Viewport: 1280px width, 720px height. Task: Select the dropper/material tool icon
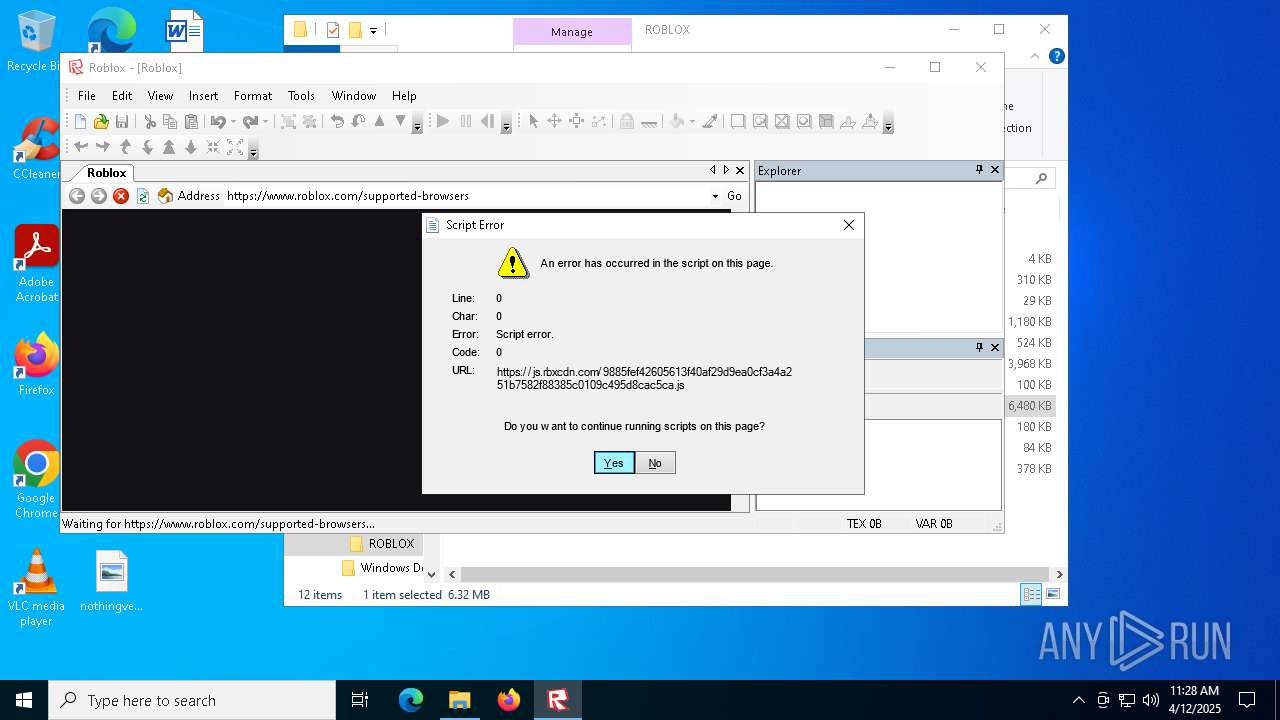(710, 122)
